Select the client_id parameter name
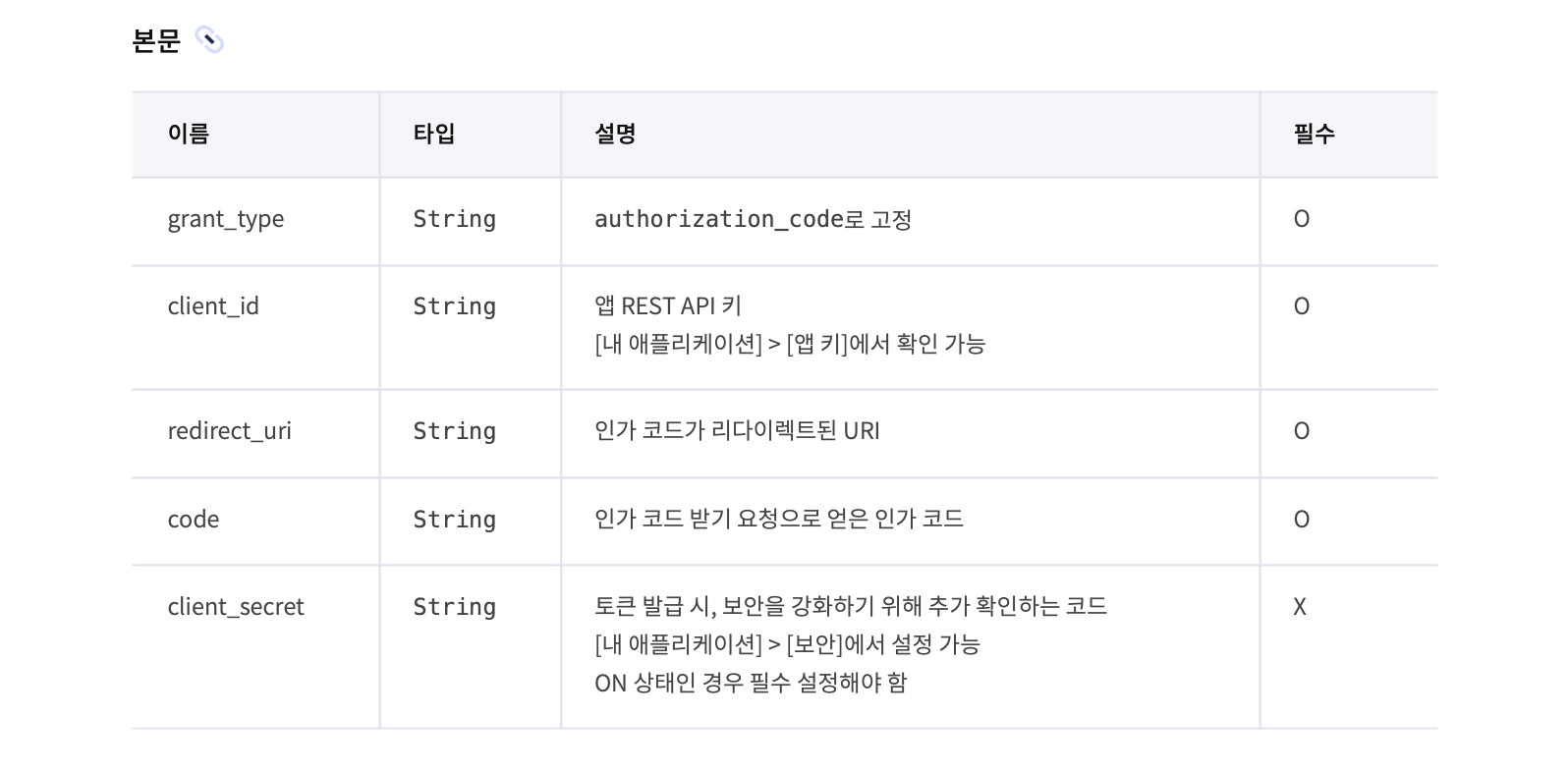This screenshot has width=1568, height=772. click(213, 306)
